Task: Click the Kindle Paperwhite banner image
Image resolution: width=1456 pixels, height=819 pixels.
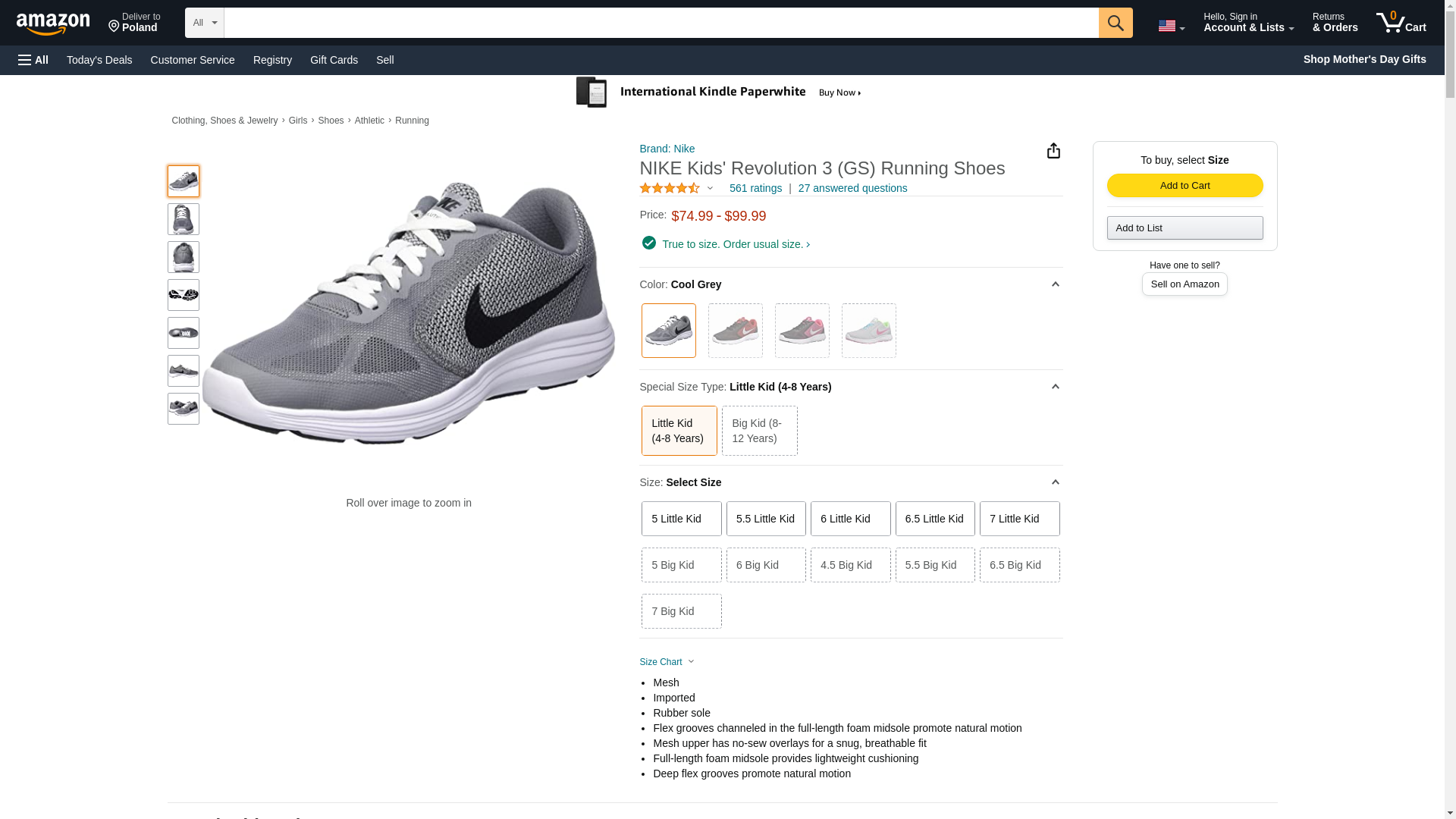Action: [718, 93]
